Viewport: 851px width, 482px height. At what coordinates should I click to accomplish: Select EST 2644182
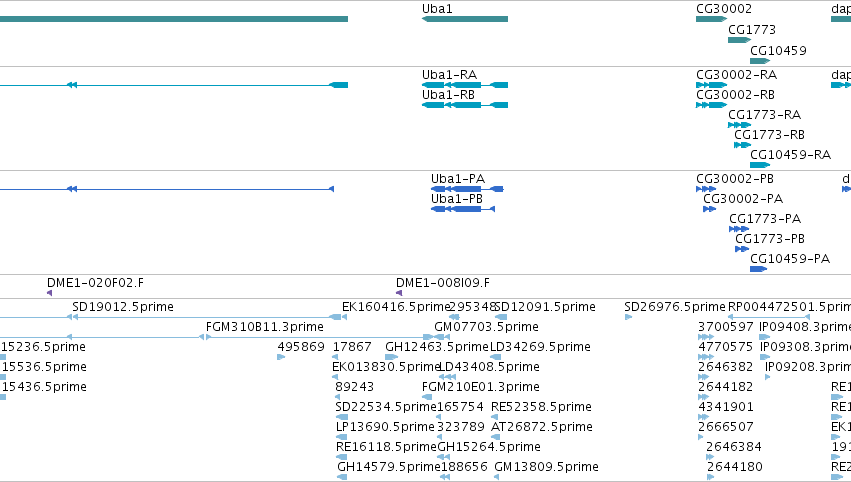(726, 387)
